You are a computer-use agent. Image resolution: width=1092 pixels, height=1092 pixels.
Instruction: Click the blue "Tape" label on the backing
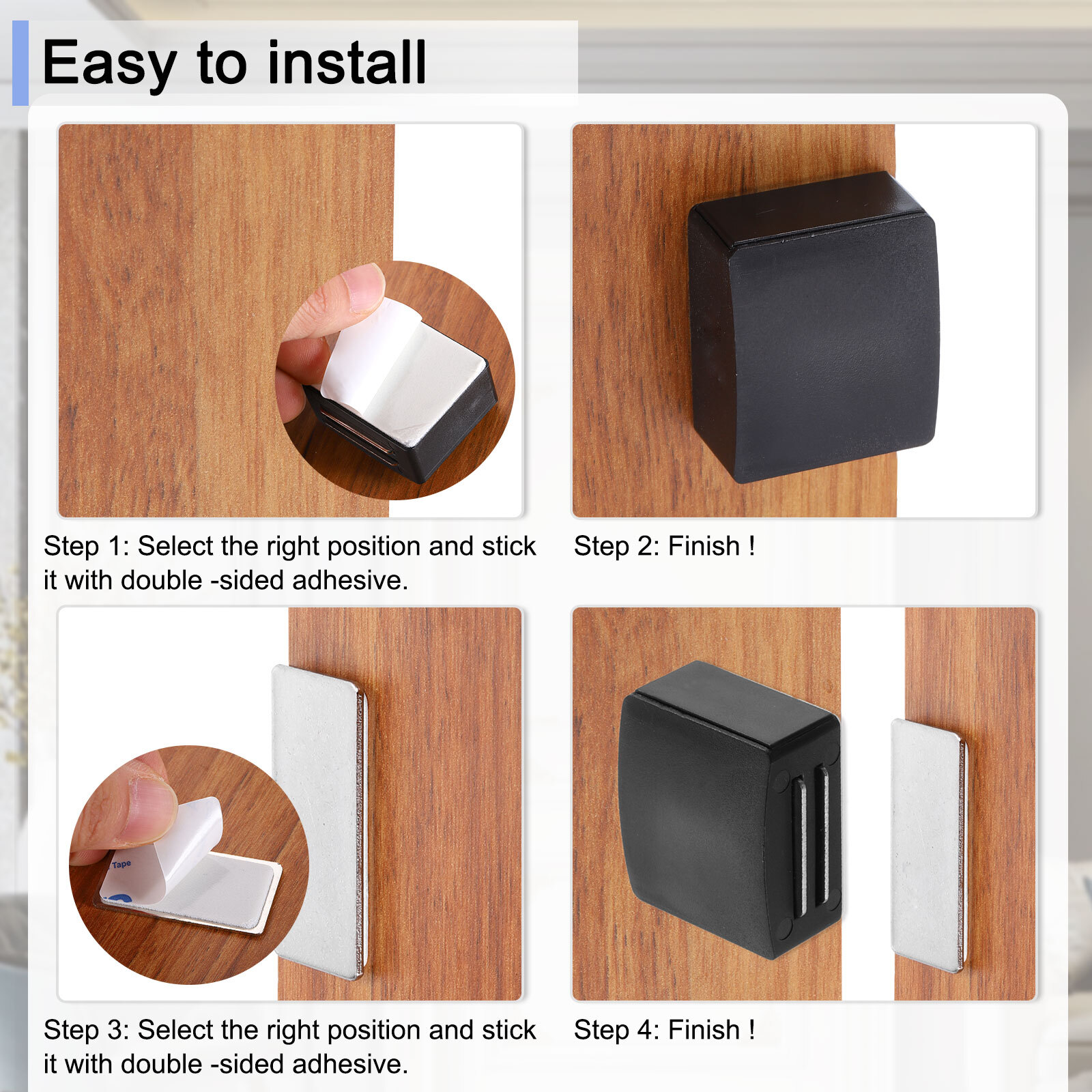pos(121,865)
